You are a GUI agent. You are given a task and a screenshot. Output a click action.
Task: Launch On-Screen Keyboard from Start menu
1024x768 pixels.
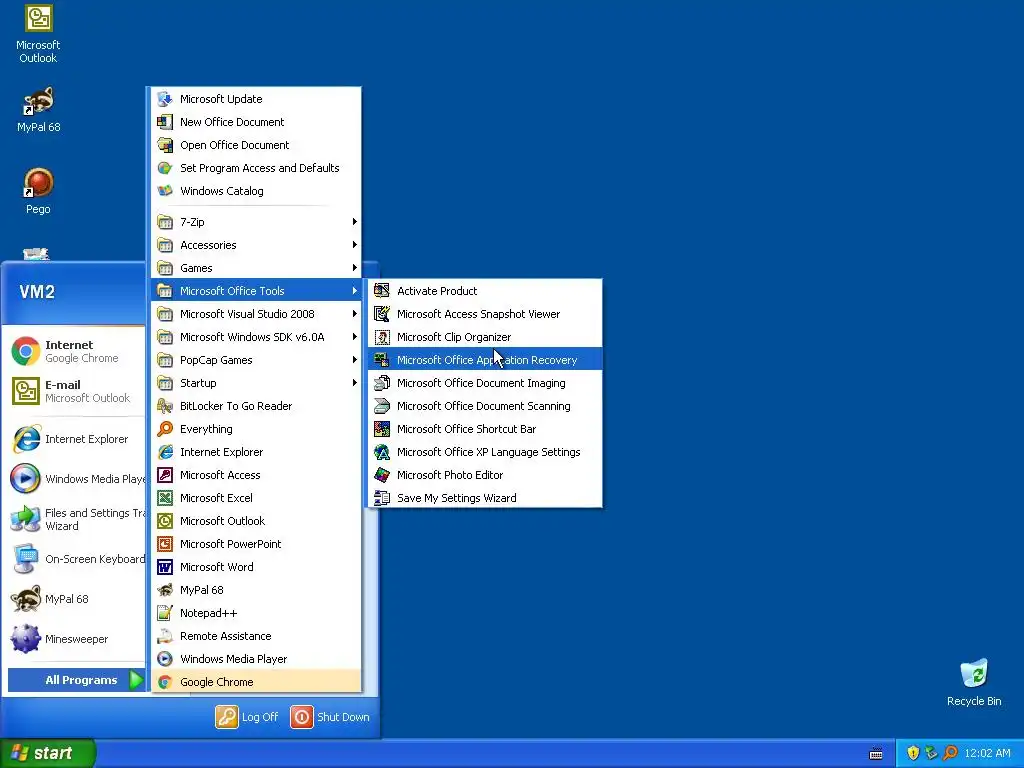point(76,559)
